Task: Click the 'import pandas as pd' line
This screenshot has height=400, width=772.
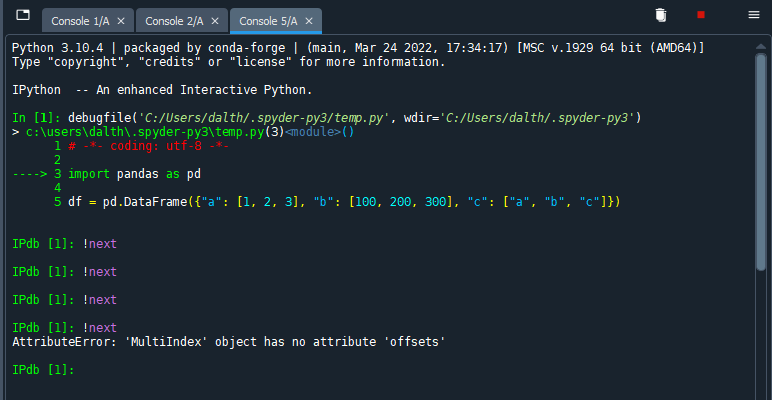Action: pyautogui.click(x=134, y=174)
